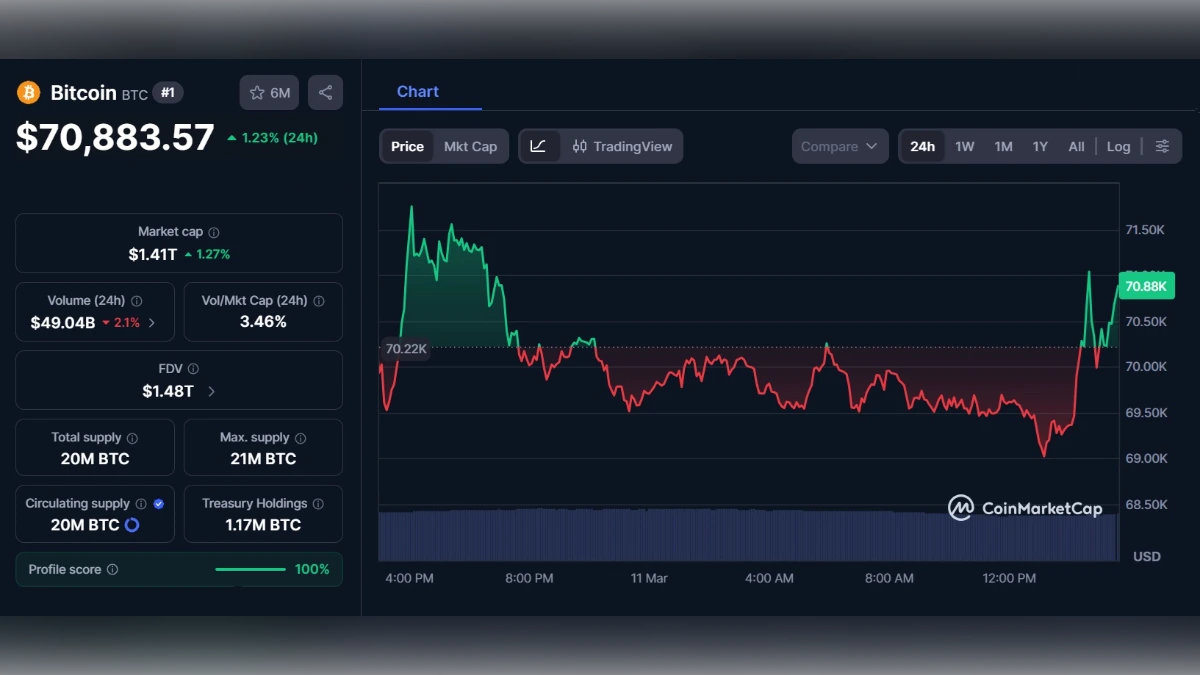The height and width of the screenshot is (675, 1200).
Task: Enable Log scale on the chart
Action: pos(1118,145)
